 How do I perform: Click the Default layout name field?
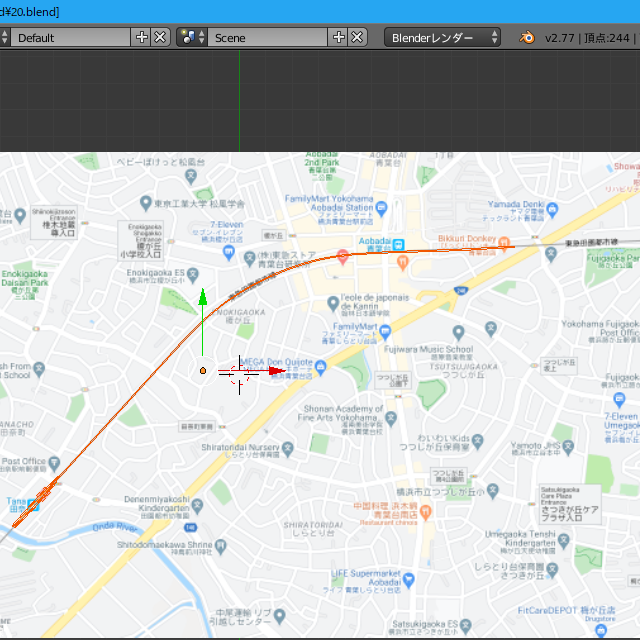coord(70,38)
